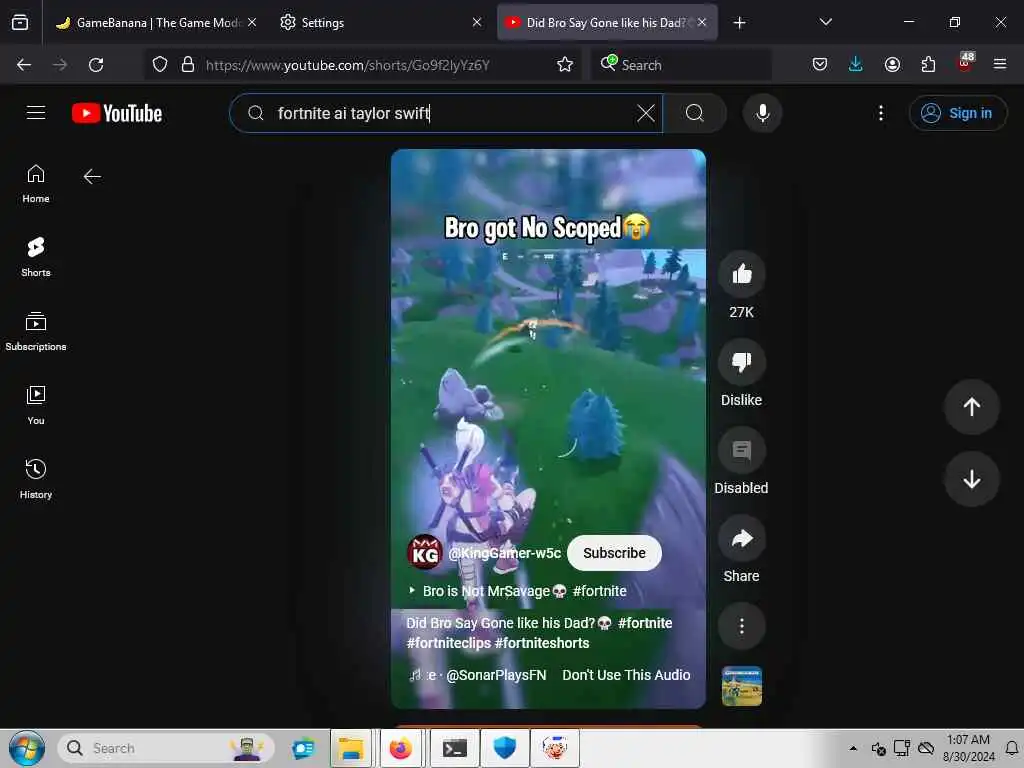1024x768 pixels.
Task: Show site security padlock info
Action: click(188, 65)
